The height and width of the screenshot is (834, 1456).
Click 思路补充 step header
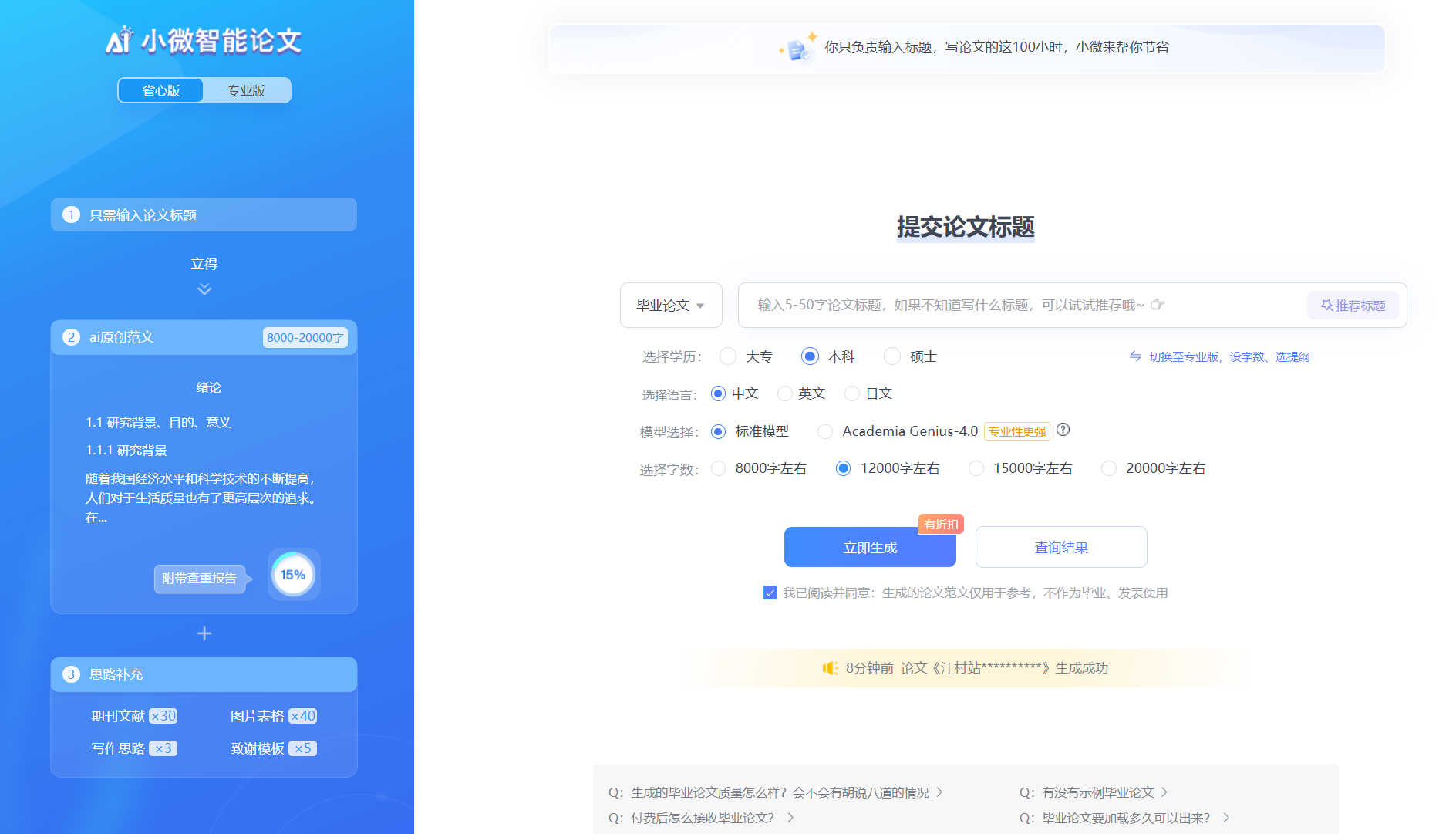pyautogui.click(x=204, y=674)
